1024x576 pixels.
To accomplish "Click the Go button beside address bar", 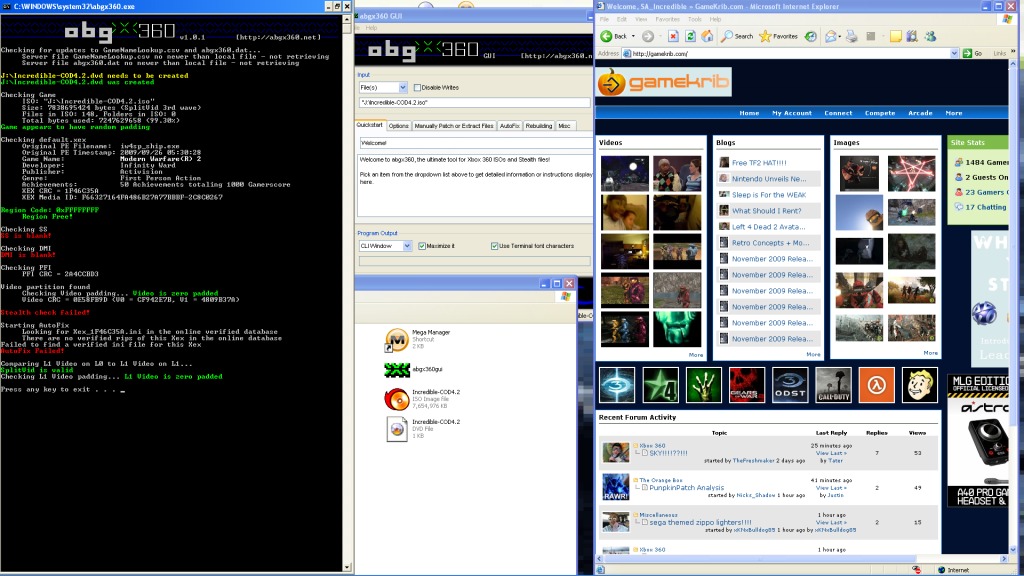I will coord(972,54).
